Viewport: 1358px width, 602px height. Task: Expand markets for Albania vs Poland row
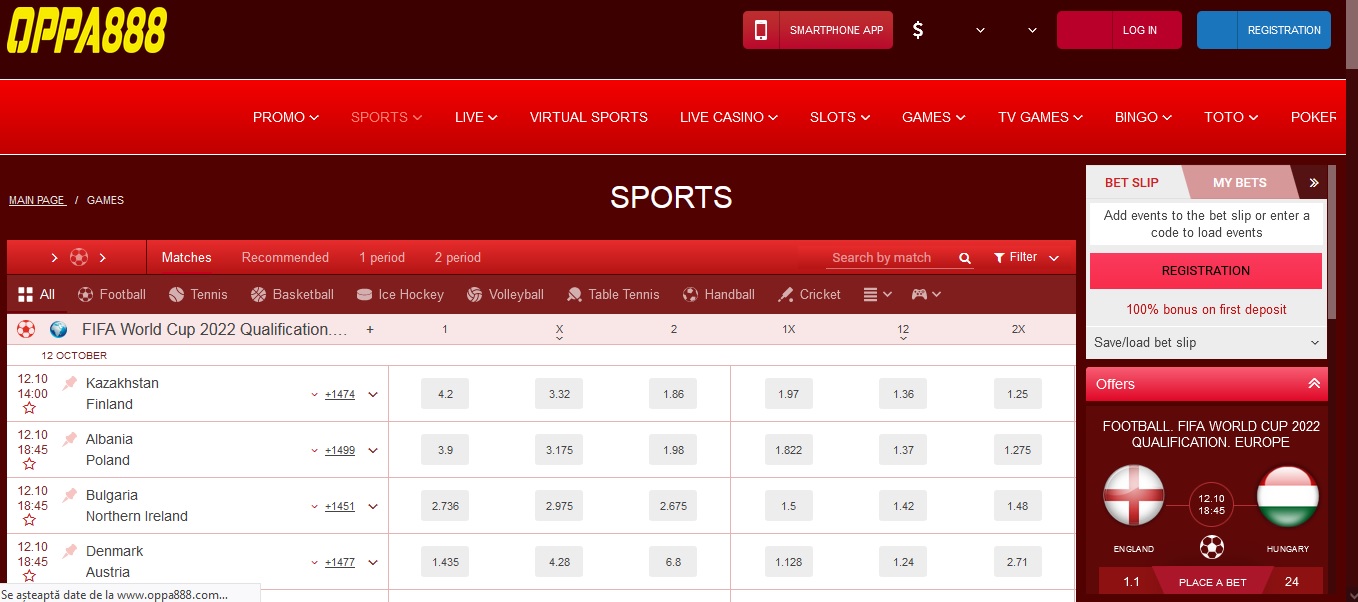pyautogui.click(x=373, y=450)
